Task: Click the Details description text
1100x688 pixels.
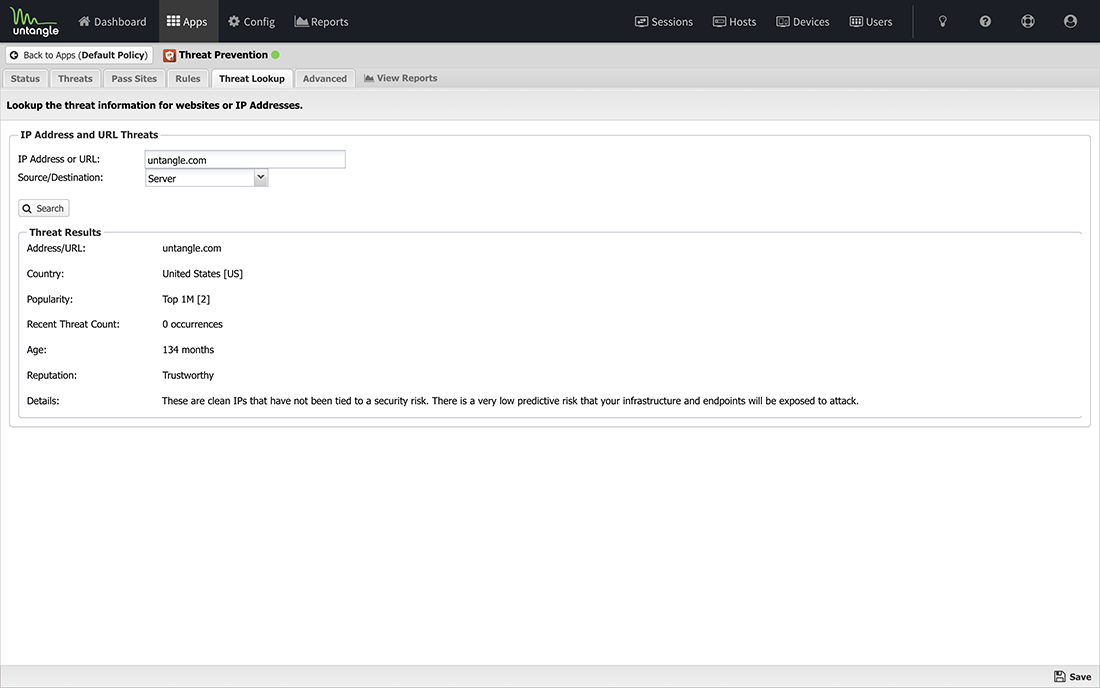Action: [x=510, y=400]
